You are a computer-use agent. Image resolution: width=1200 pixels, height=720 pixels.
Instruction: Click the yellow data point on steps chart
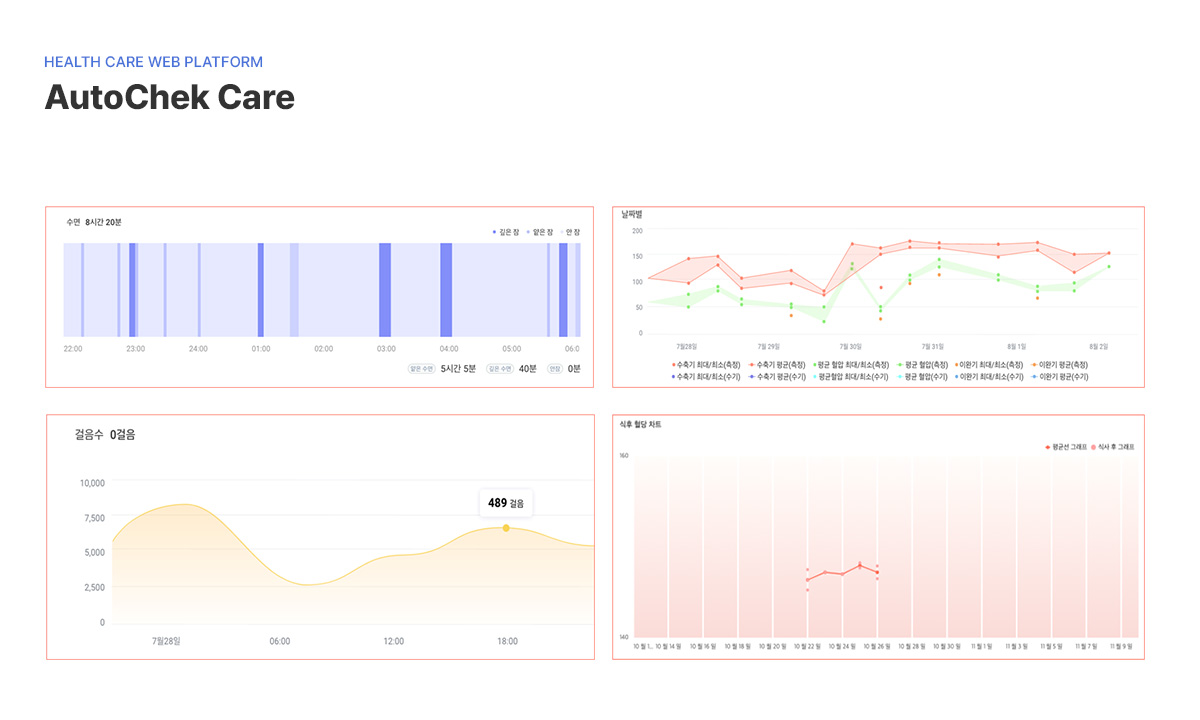tap(506, 528)
